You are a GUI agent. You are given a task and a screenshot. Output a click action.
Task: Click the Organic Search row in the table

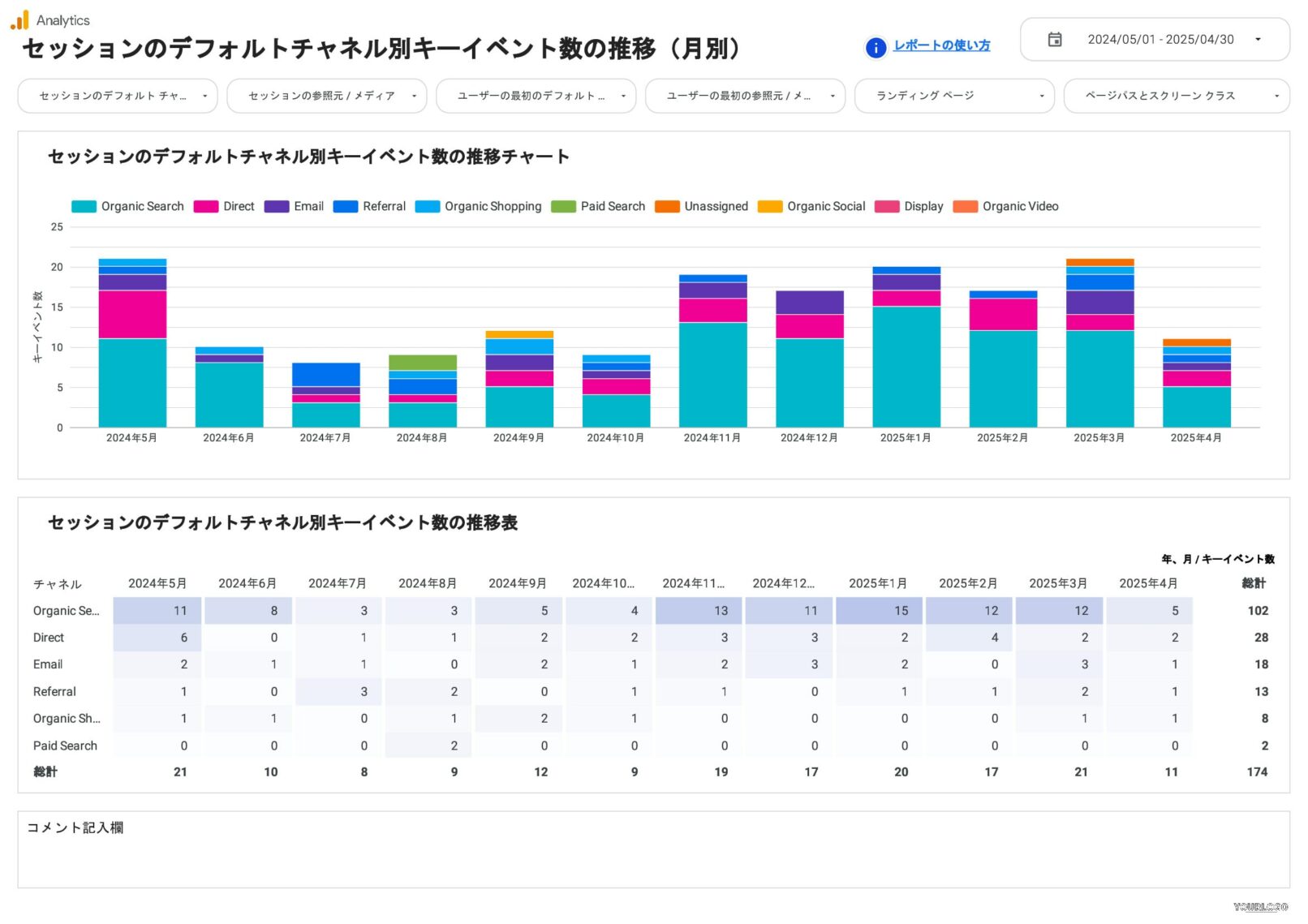click(x=68, y=611)
